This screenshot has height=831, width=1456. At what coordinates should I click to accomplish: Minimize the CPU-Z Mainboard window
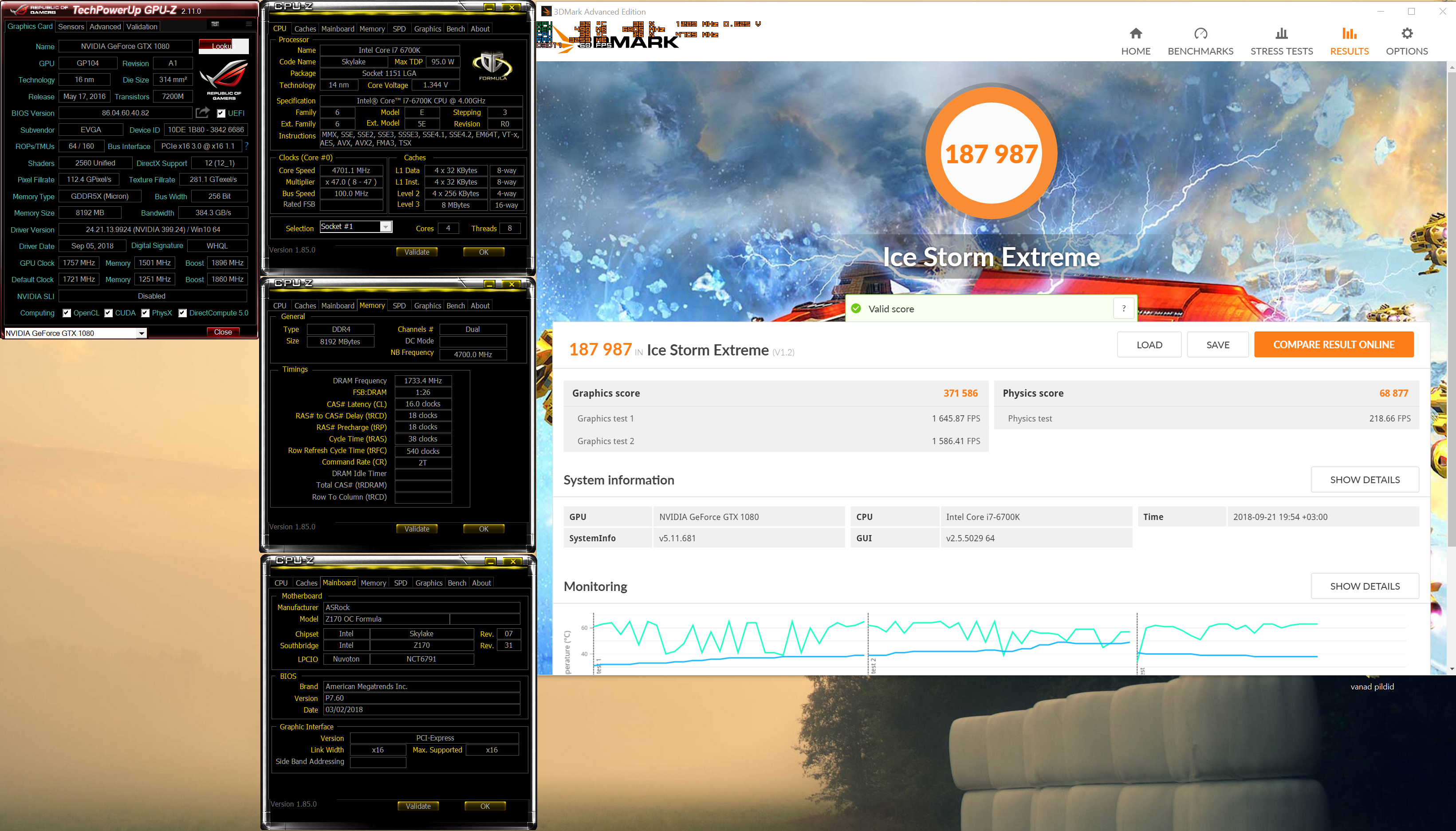(x=490, y=562)
